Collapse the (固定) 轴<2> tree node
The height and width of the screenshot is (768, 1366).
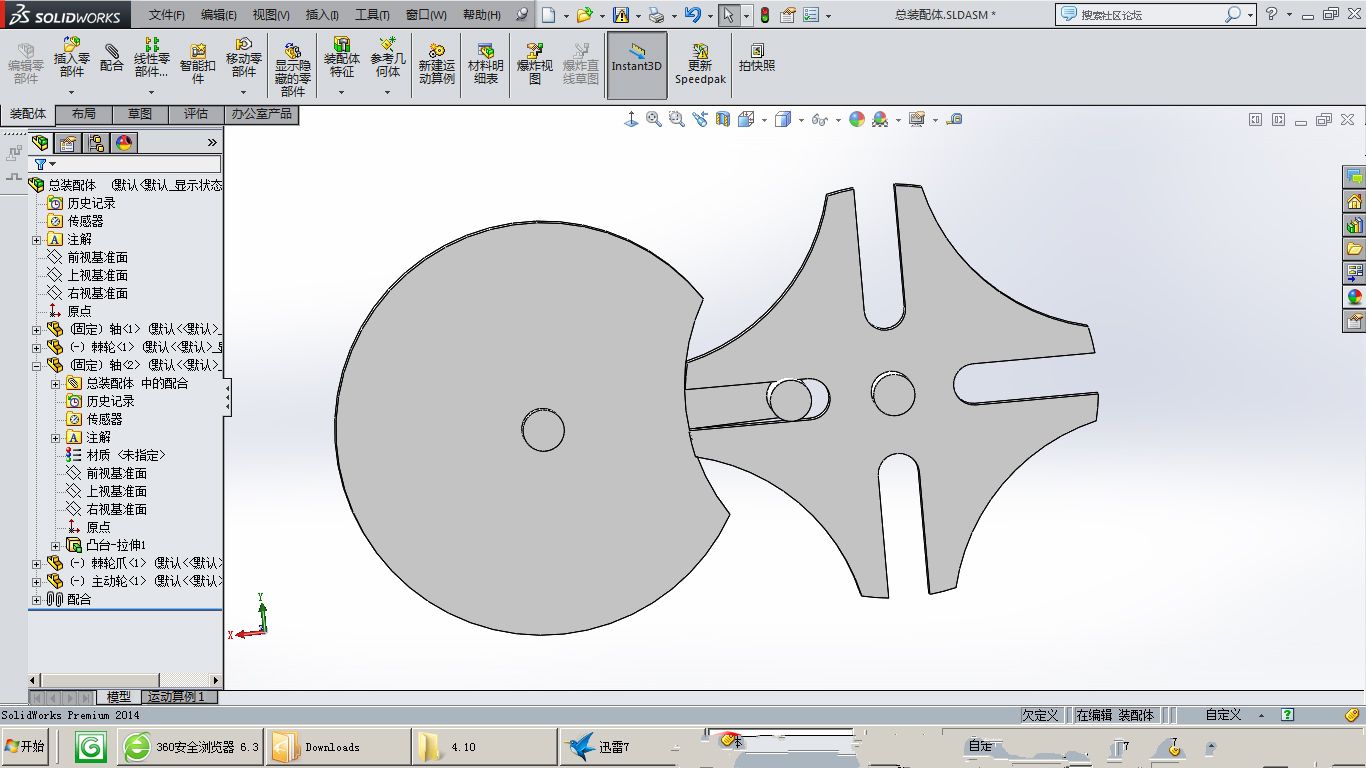click(37, 365)
